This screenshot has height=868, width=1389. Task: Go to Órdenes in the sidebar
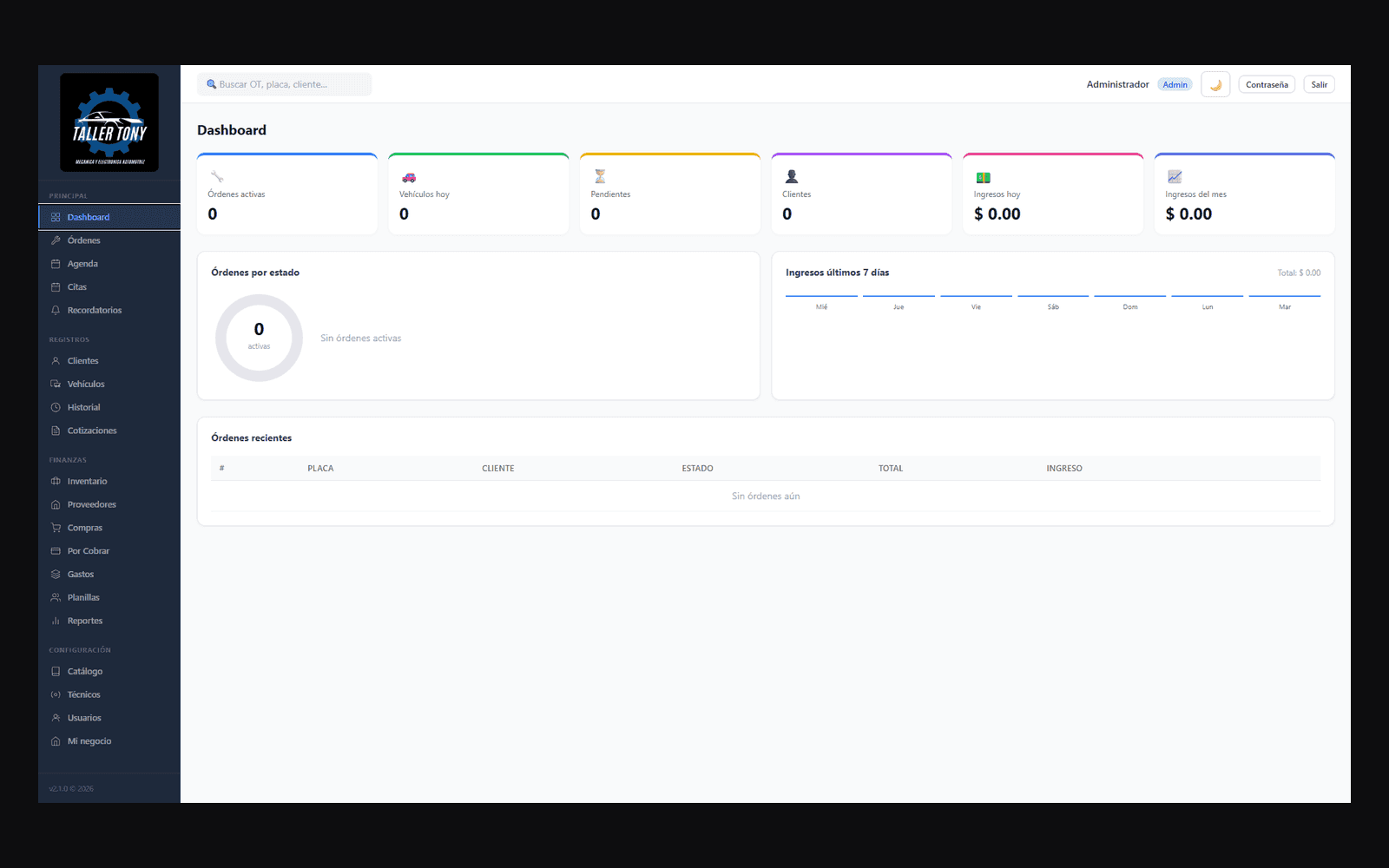[109, 240]
